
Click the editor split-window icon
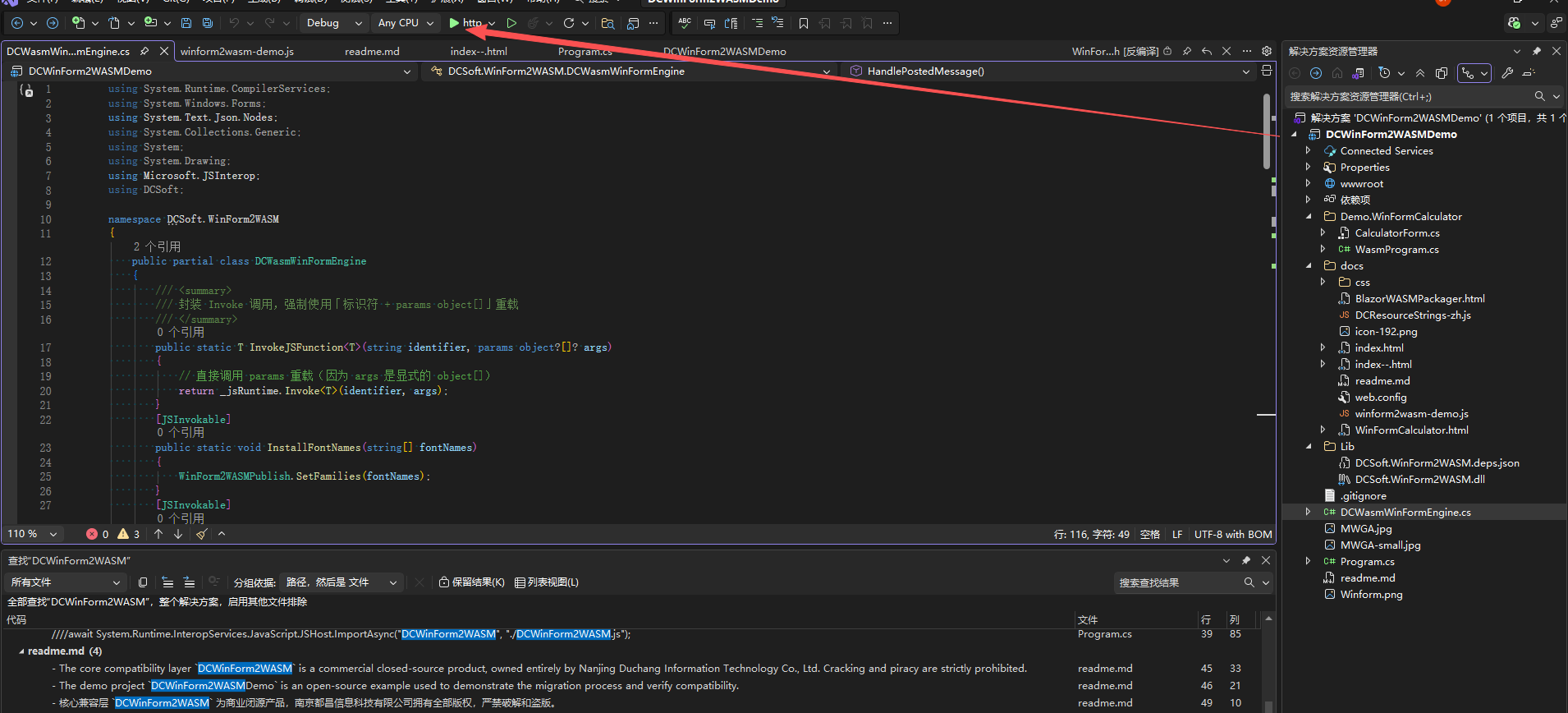tap(1267, 71)
